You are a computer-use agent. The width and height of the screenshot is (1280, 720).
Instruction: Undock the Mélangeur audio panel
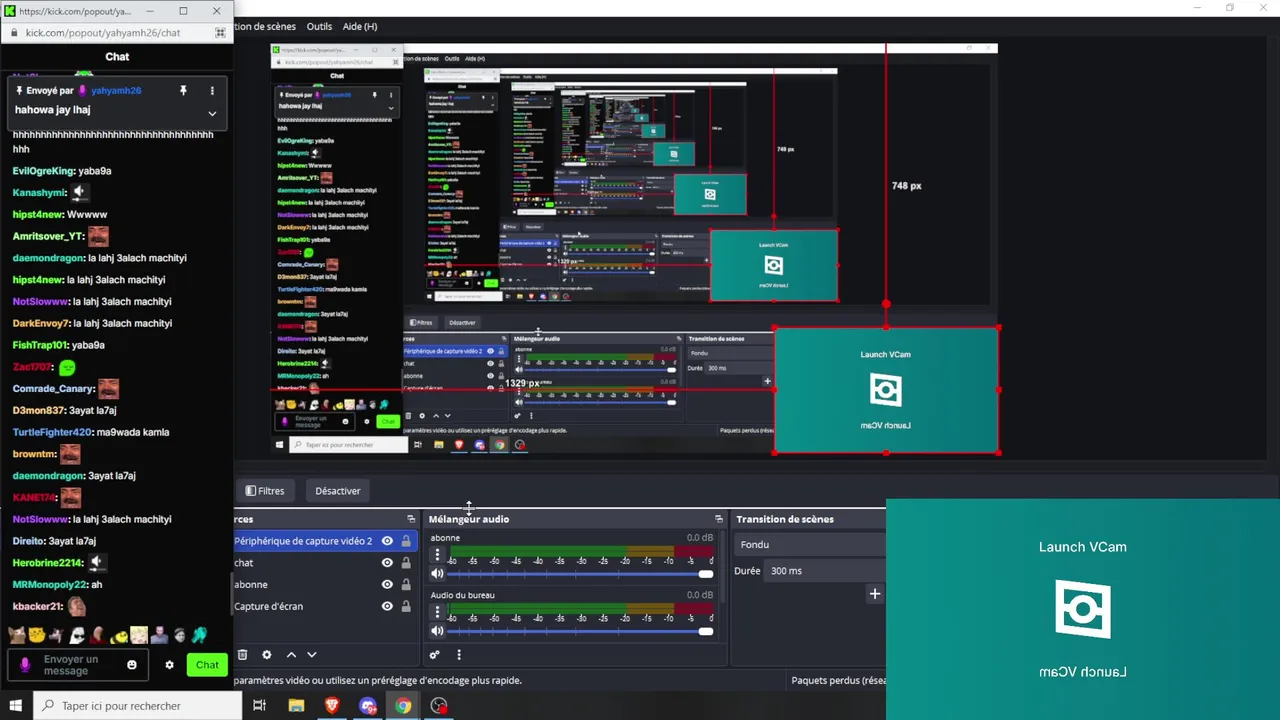click(718, 519)
